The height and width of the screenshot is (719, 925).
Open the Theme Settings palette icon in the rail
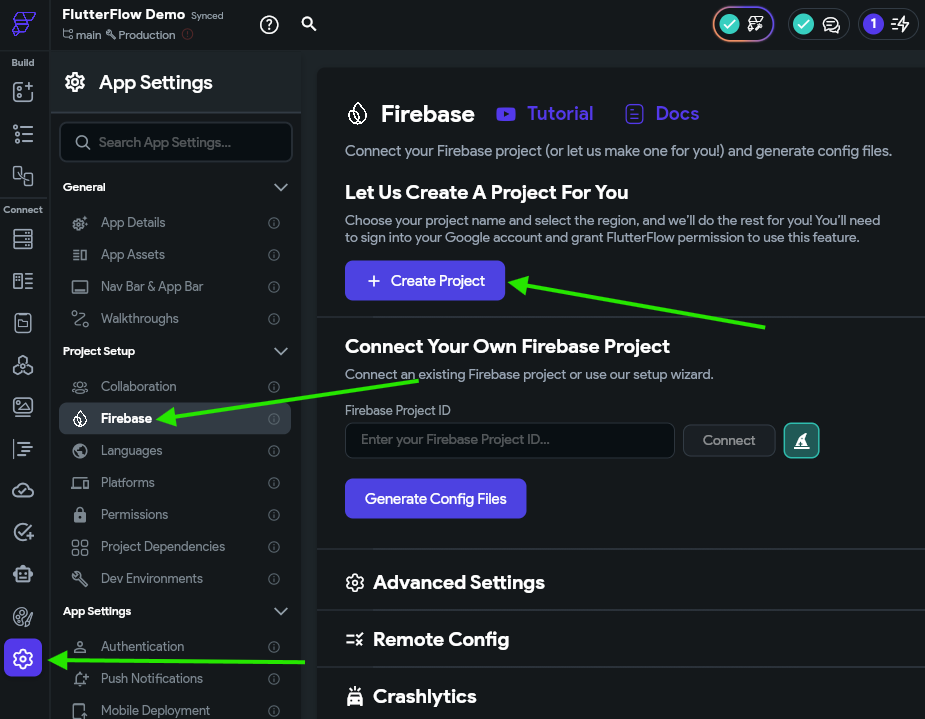(x=23, y=617)
